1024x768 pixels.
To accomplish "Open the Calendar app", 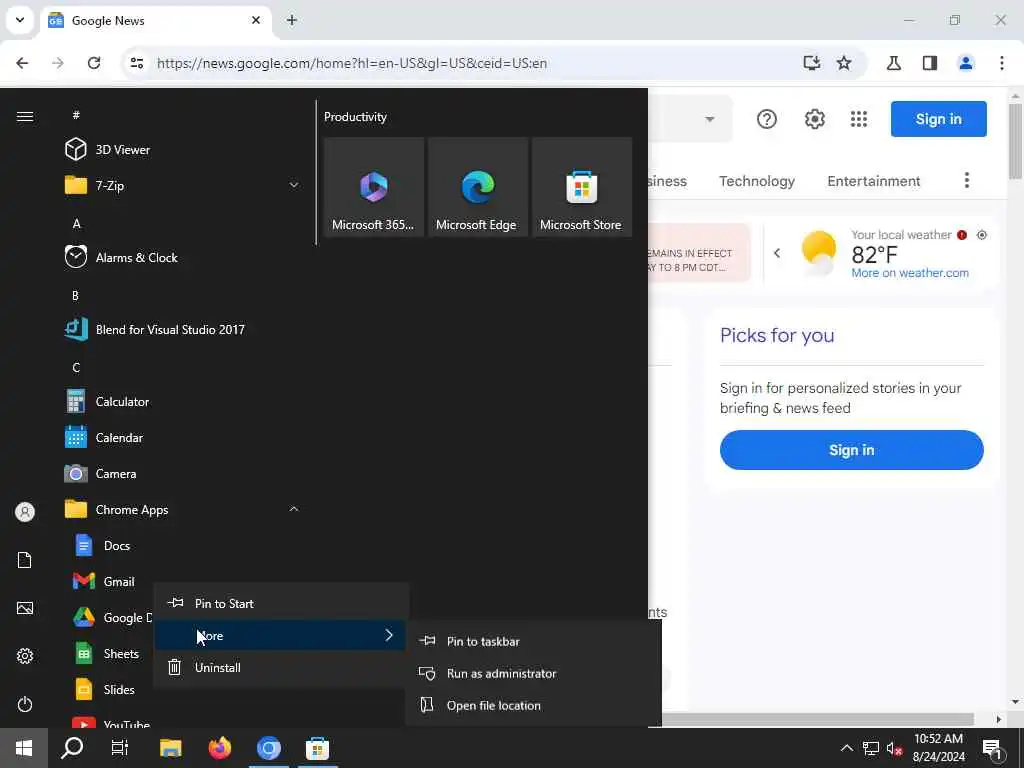I will [x=182, y=438].
